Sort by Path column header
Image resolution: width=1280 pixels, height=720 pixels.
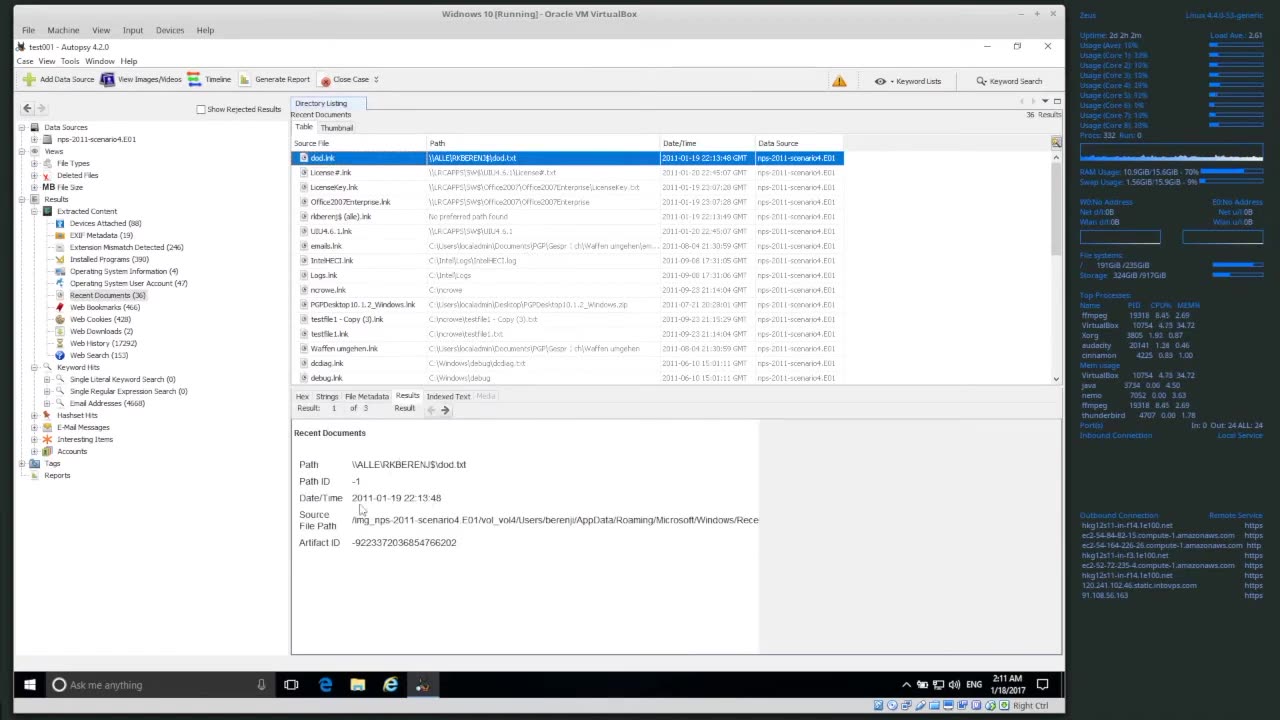click(543, 143)
